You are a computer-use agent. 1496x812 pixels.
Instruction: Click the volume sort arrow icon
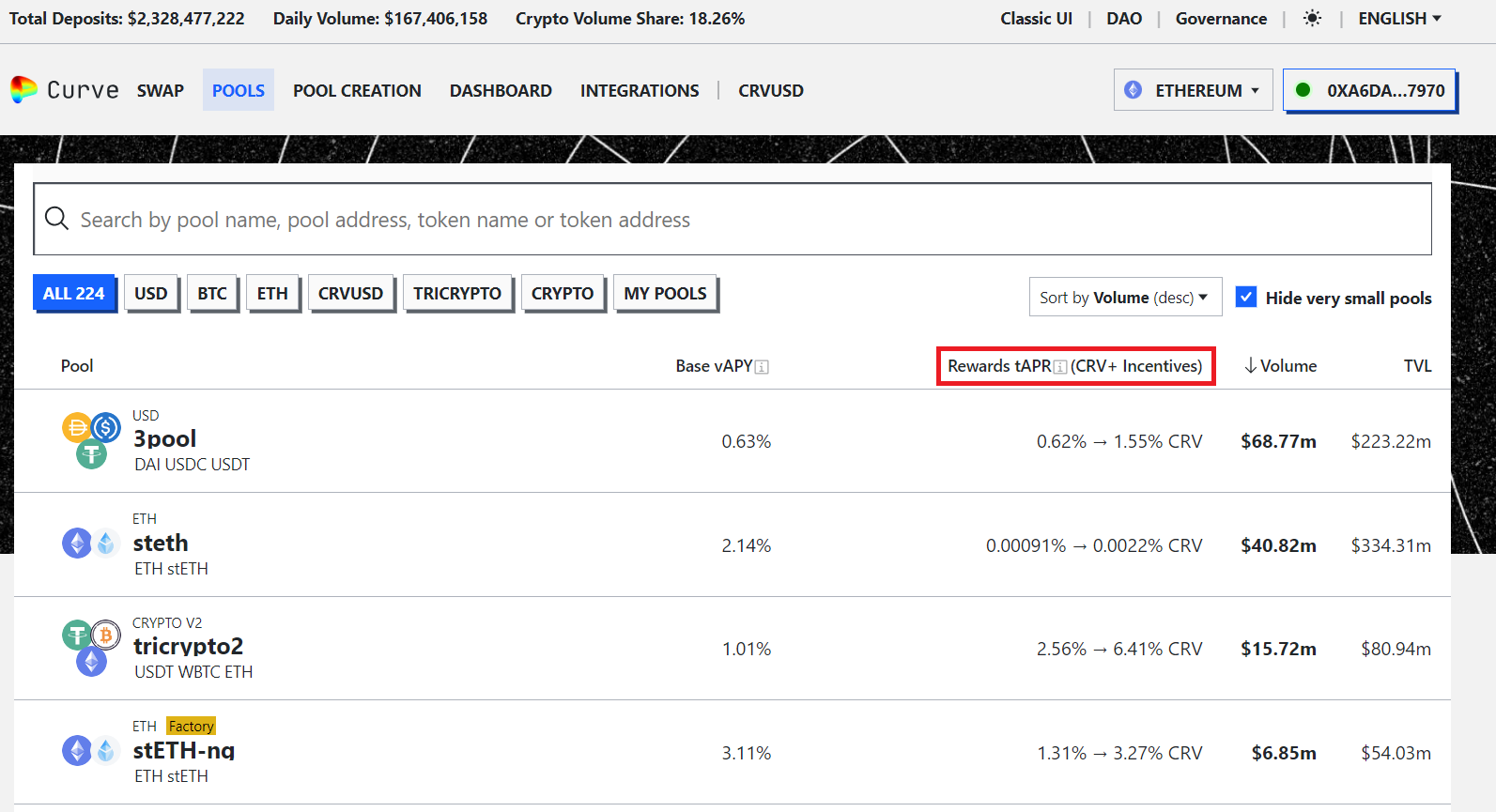click(x=1250, y=366)
